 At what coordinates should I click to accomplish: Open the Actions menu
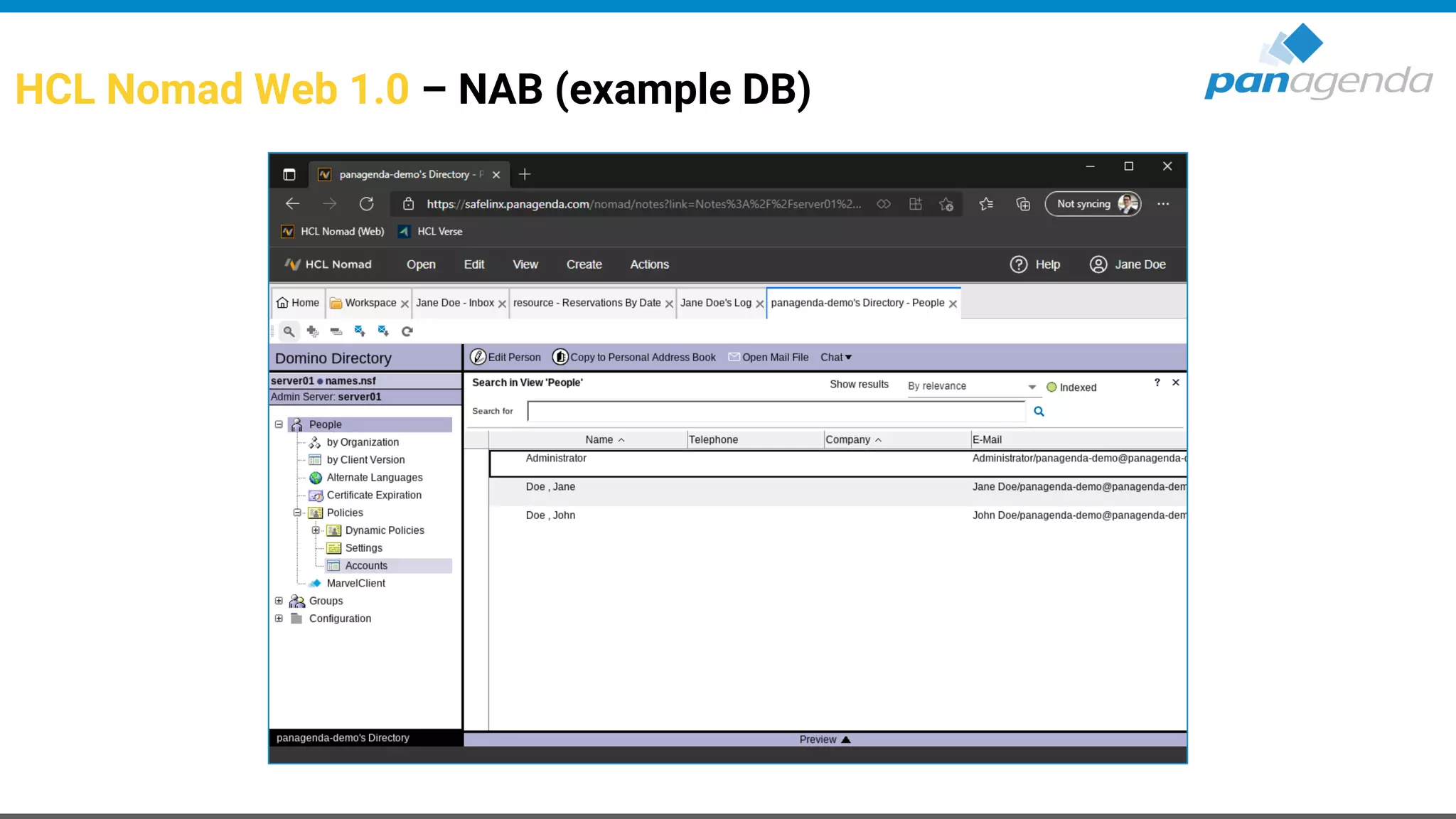pyautogui.click(x=650, y=264)
